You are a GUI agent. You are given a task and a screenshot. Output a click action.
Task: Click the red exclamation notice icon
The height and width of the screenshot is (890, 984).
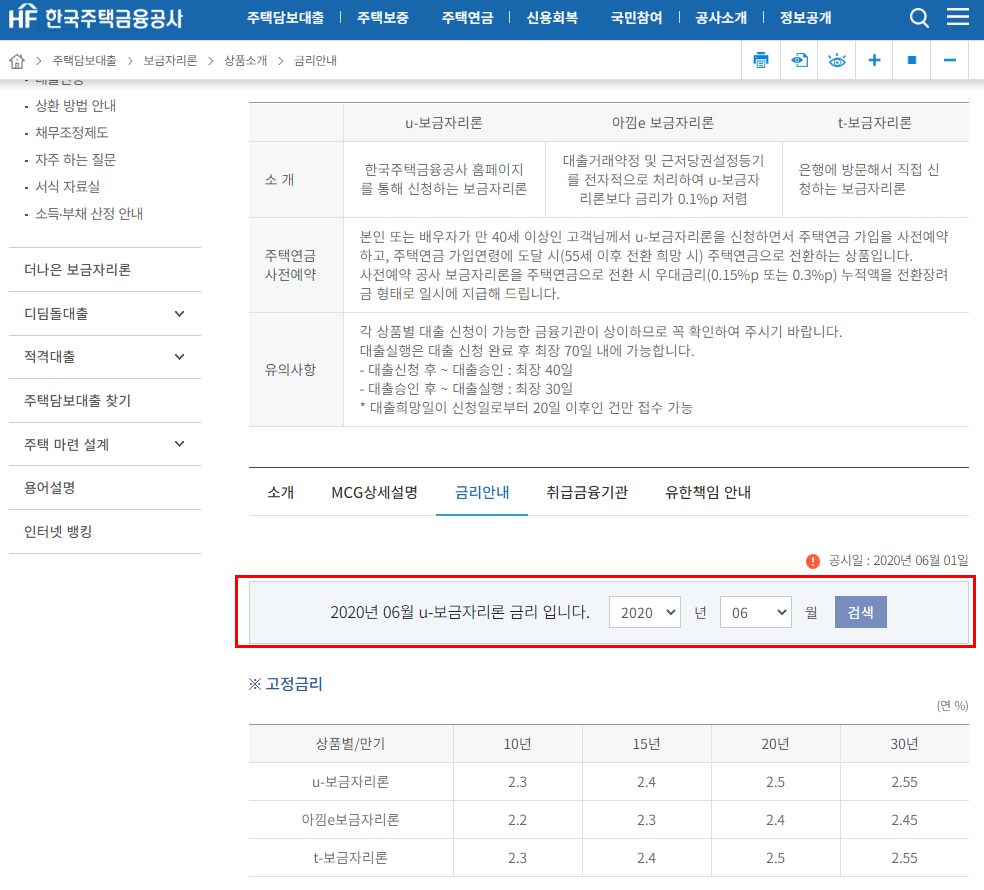coord(813,561)
